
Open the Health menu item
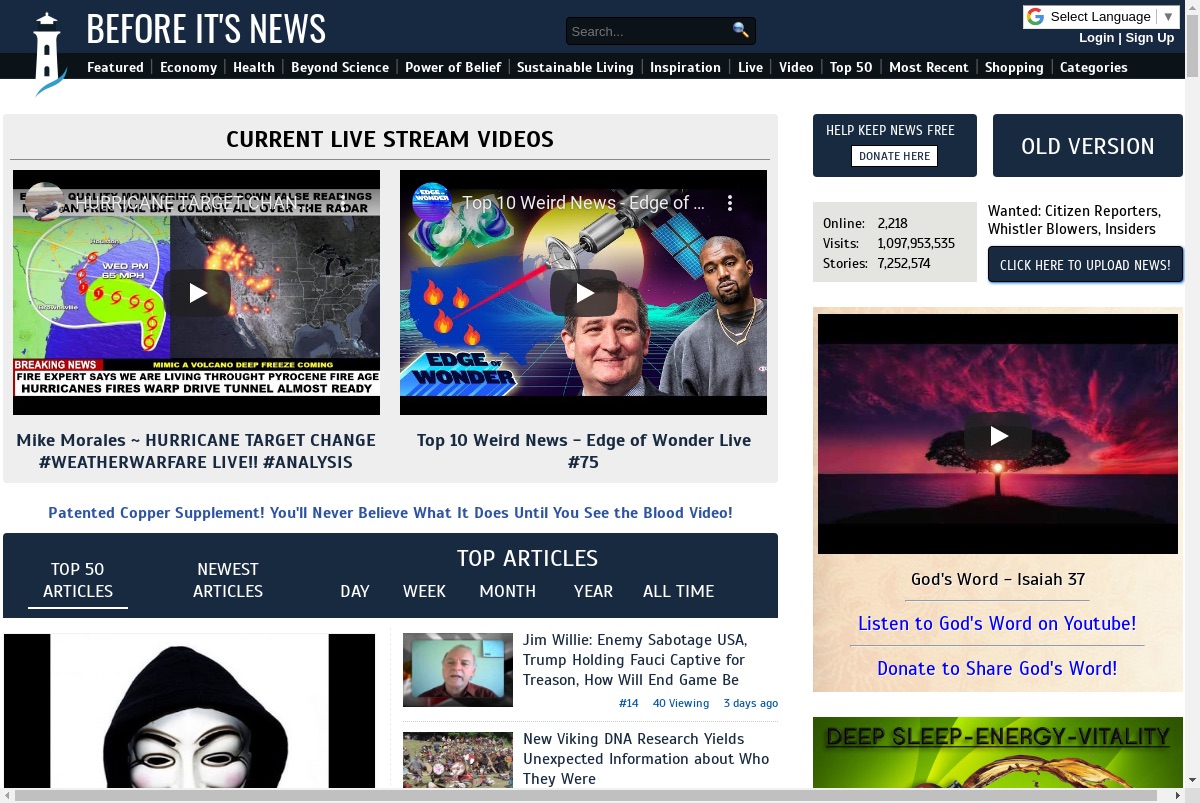pos(254,67)
